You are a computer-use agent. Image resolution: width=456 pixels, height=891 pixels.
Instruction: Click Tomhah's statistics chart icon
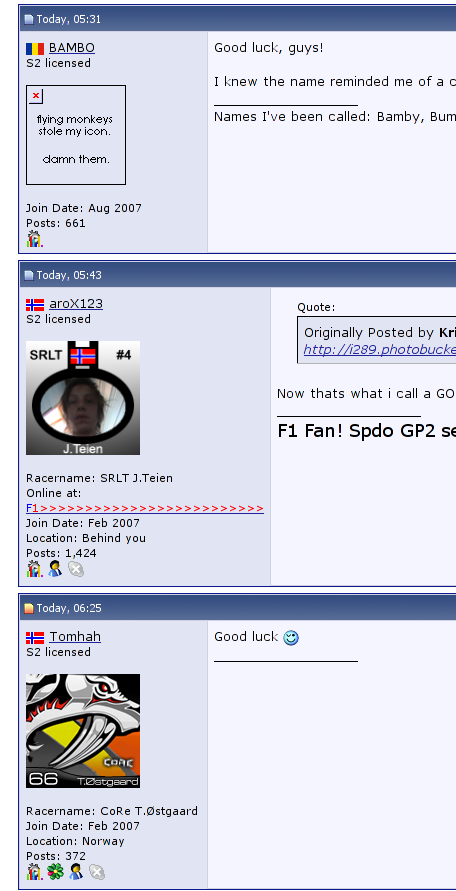tap(34, 872)
